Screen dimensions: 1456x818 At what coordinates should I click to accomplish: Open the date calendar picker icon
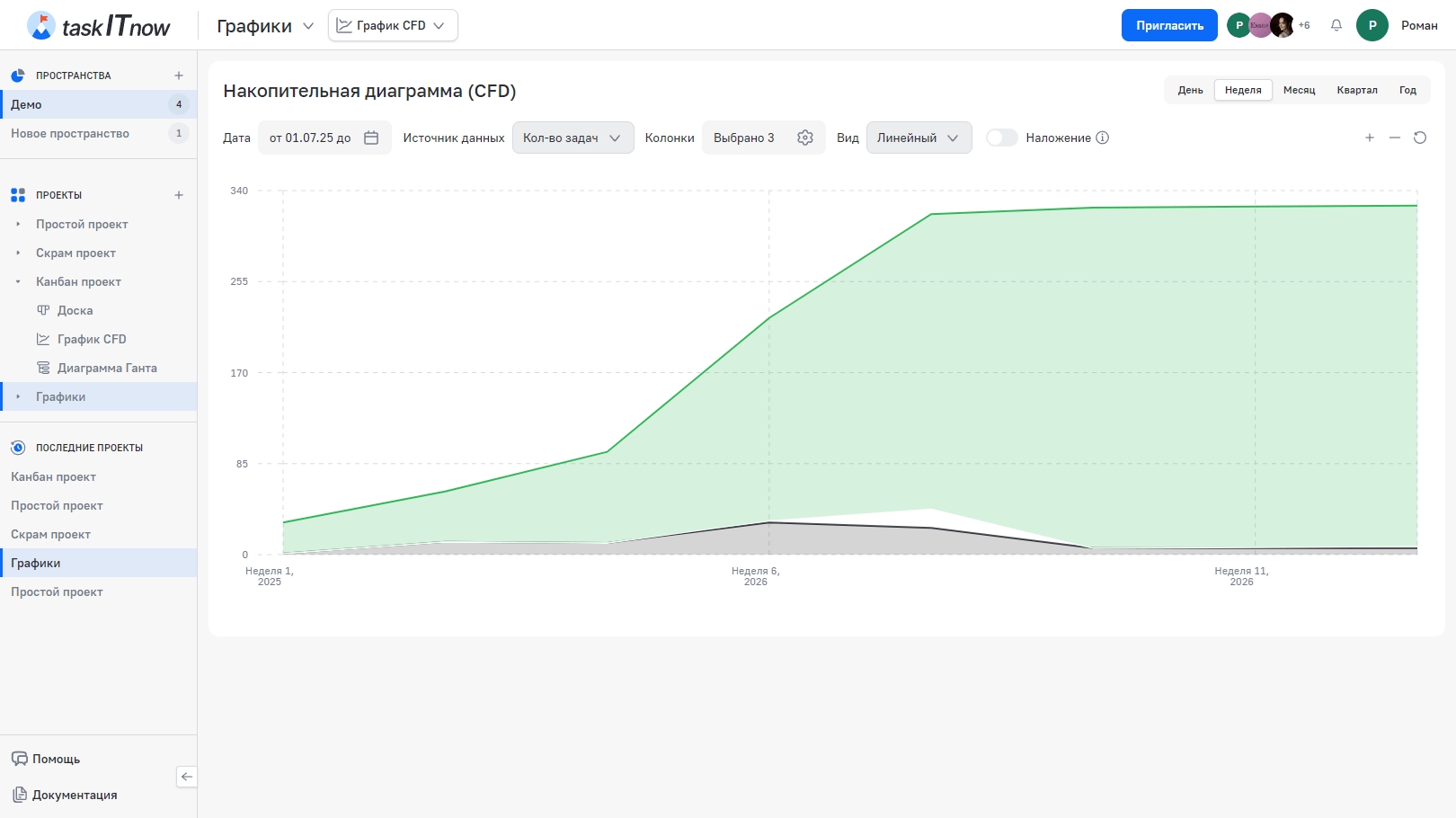(371, 138)
